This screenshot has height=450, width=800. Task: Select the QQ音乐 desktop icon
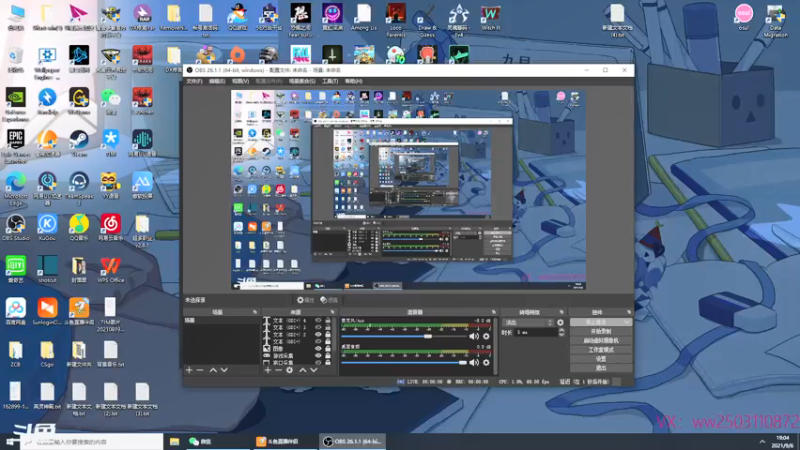tap(79, 227)
